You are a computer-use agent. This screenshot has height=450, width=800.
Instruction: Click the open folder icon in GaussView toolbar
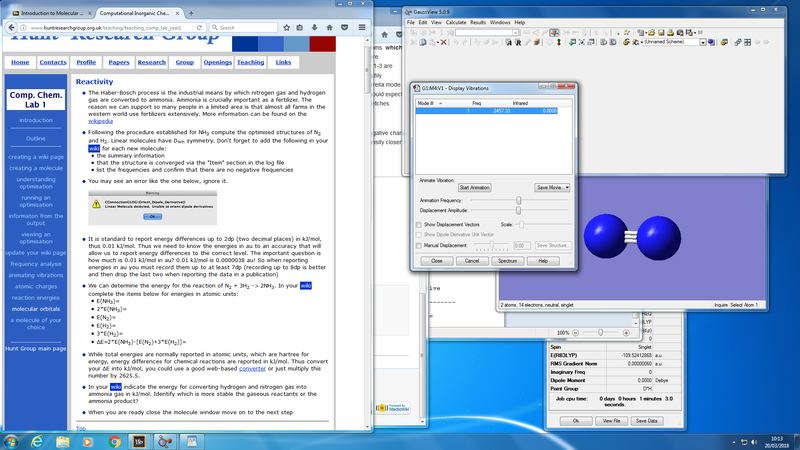(652, 32)
